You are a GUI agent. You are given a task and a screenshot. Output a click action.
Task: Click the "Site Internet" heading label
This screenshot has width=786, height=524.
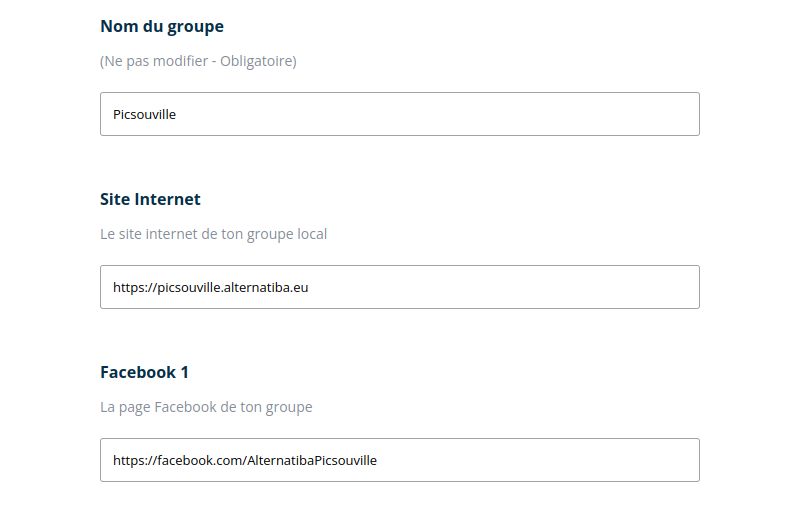tap(150, 199)
